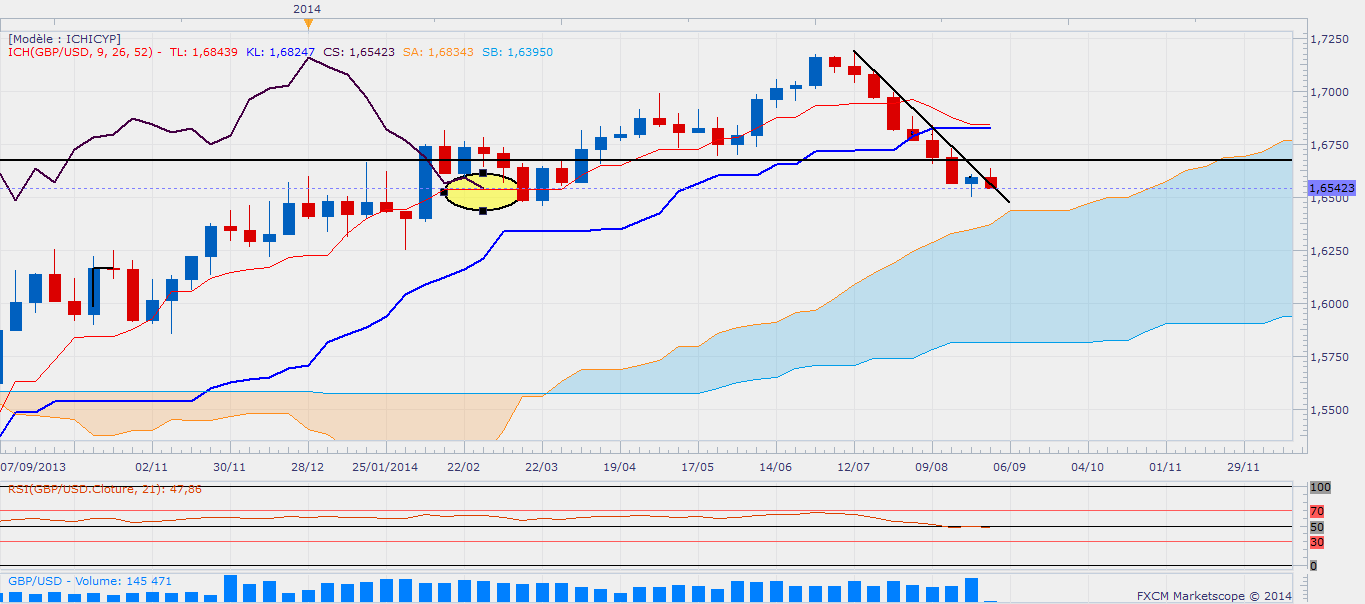The height and width of the screenshot is (604, 1365).
Task: Click the 28/12 date axis label
Action: pyautogui.click(x=308, y=467)
